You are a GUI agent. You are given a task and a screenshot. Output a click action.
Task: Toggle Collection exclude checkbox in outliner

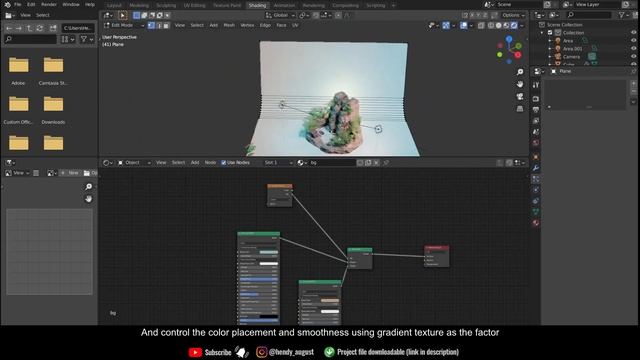point(550,33)
